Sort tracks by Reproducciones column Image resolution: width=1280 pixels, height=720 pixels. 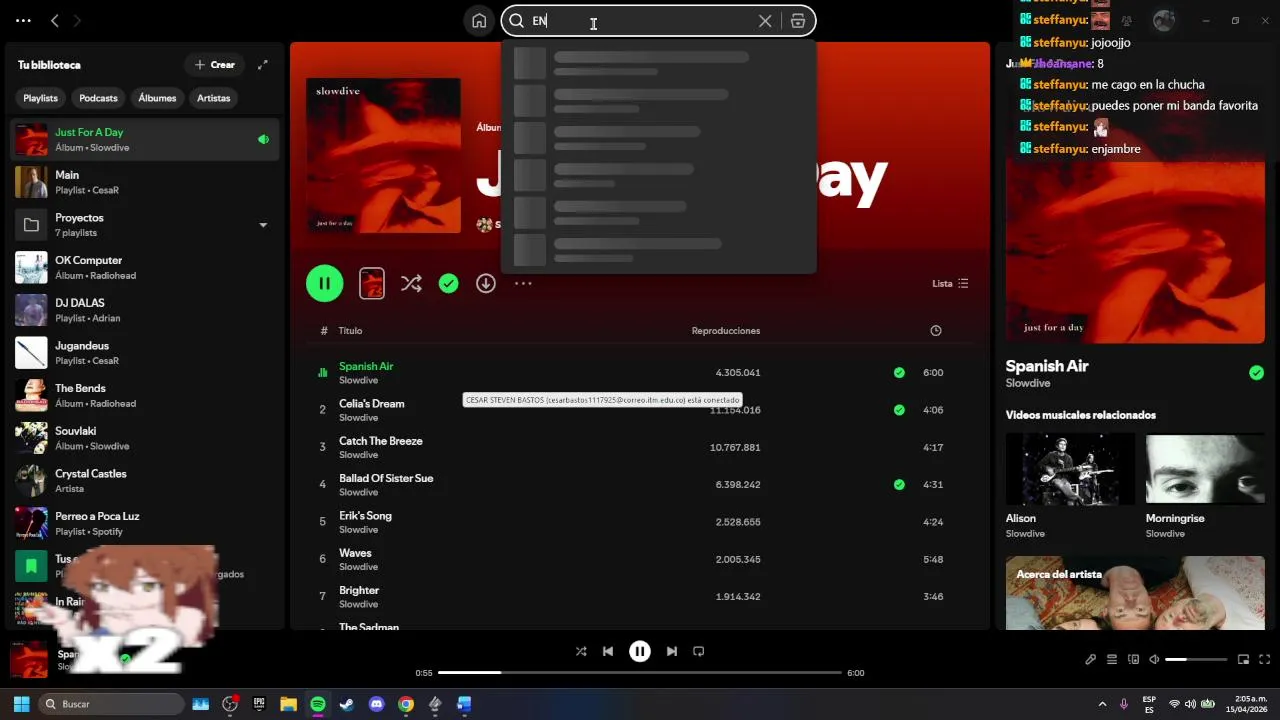tap(726, 331)
